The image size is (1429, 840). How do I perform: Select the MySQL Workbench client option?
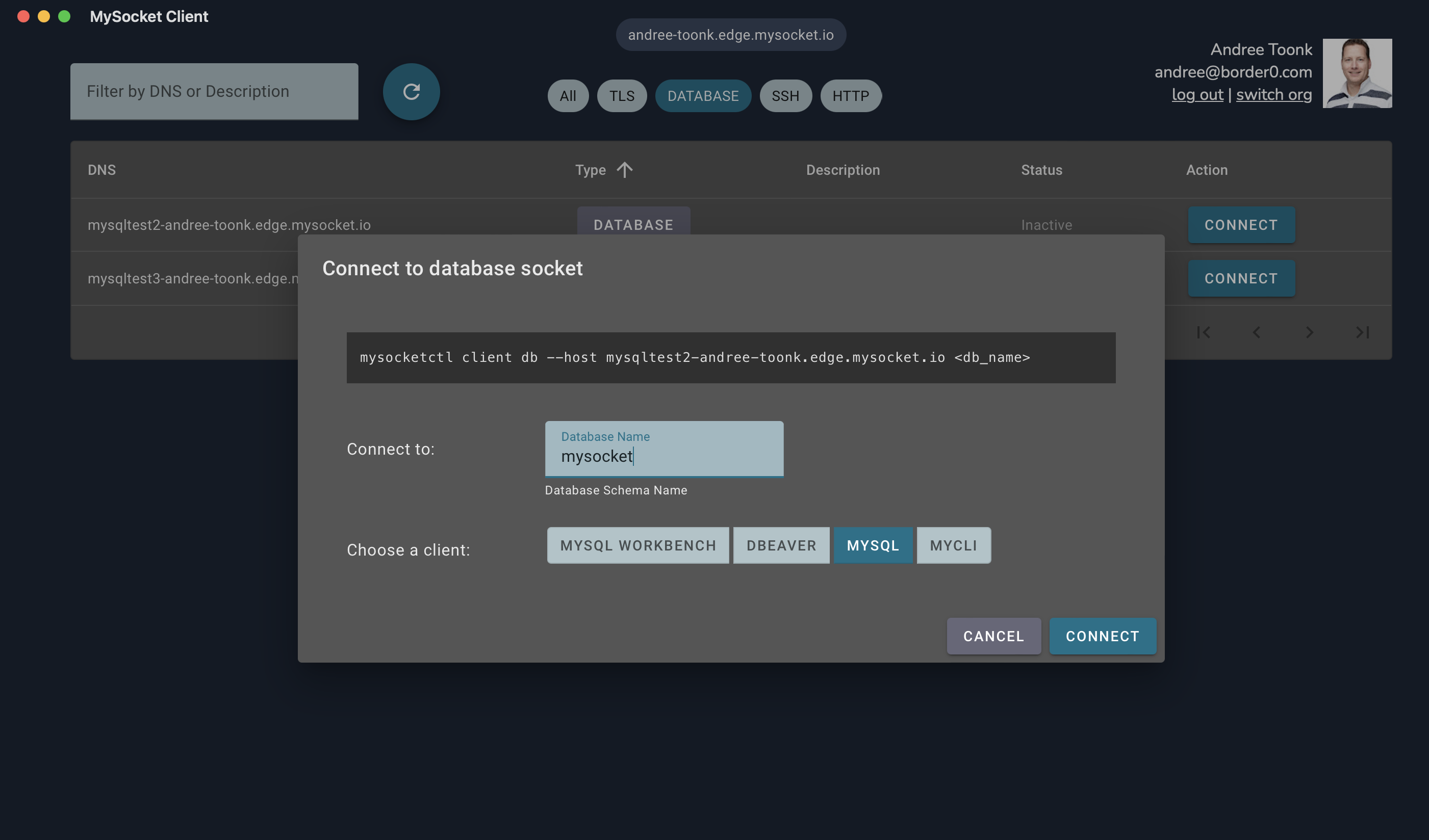pyautogui.click(x=638, y=545)
